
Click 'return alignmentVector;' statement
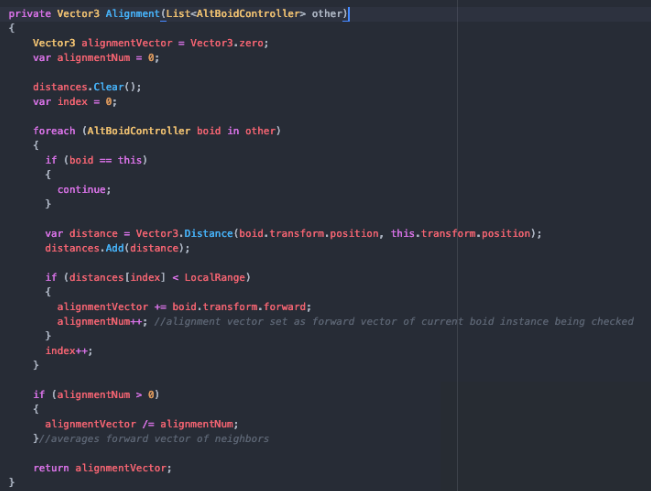click(102, 468)
